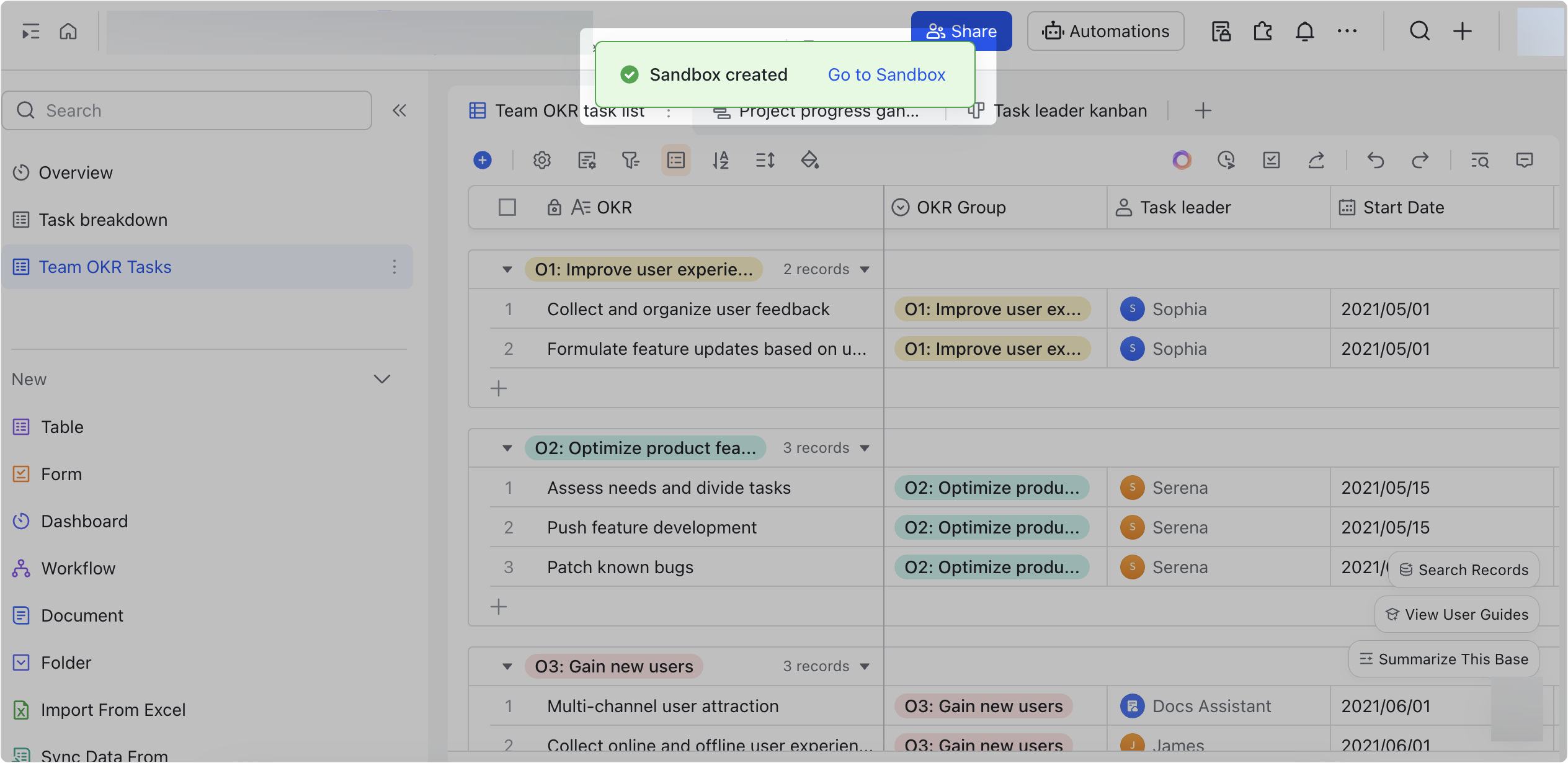Click the undo arrow
This screenshot has height=763, width=1568.
point(1376,160)
